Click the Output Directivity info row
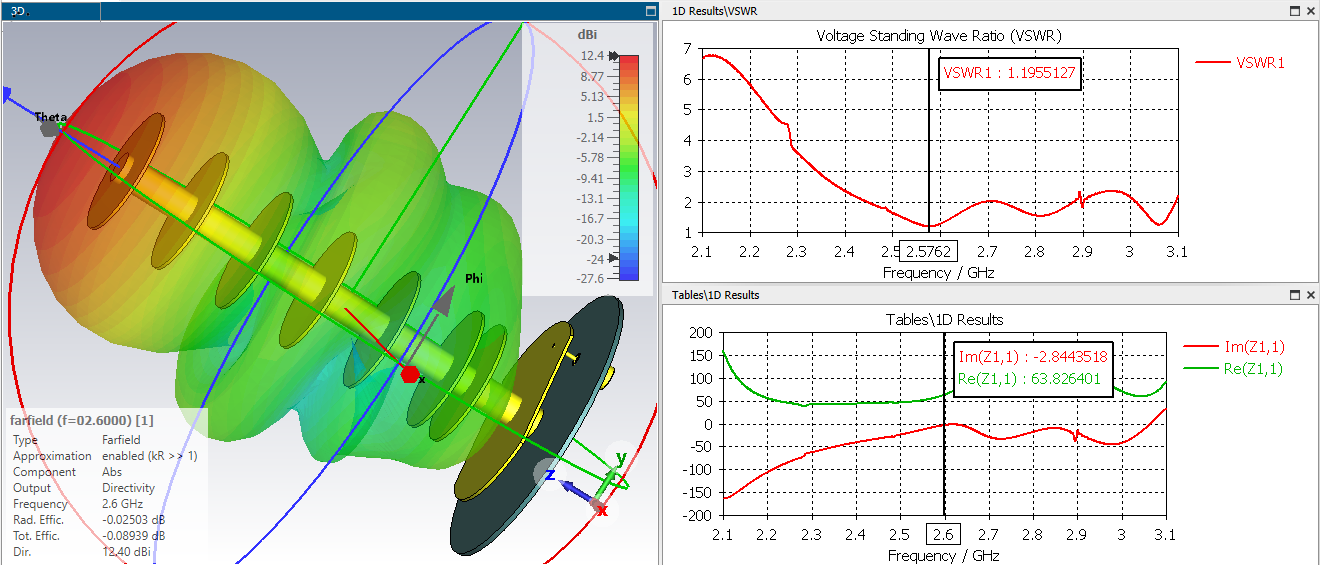This screenshot has height=565, width=1320. click(83, 488)
